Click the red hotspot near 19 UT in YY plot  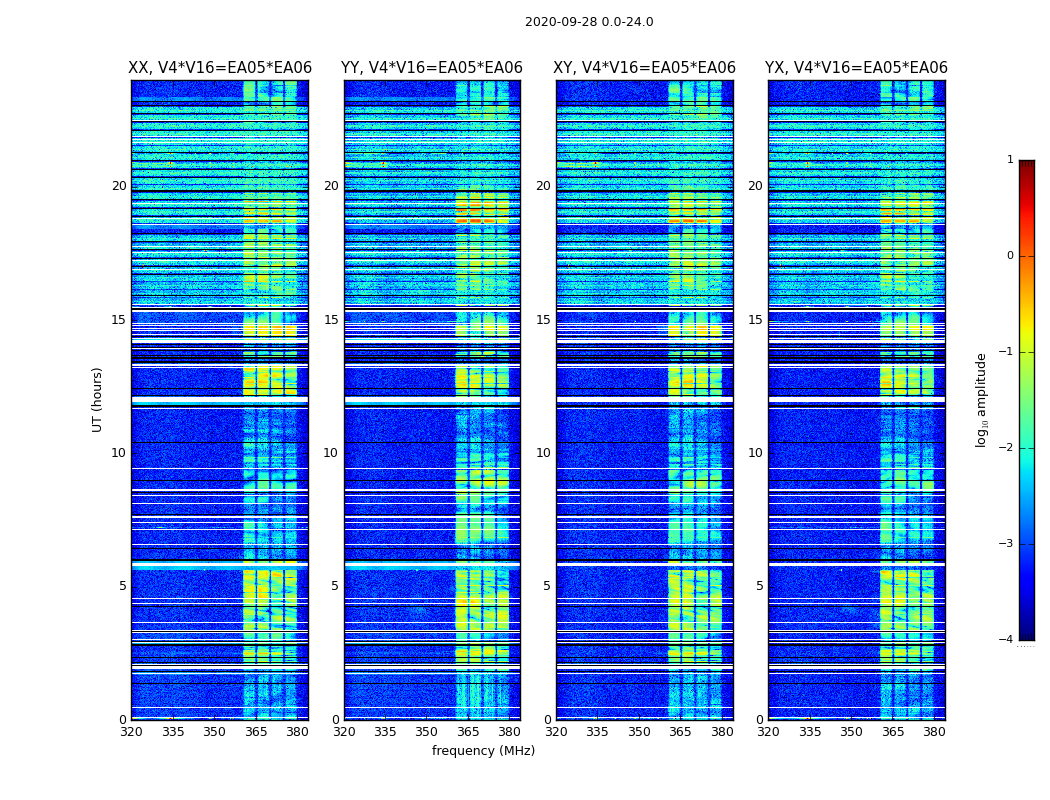coord(475,220)
